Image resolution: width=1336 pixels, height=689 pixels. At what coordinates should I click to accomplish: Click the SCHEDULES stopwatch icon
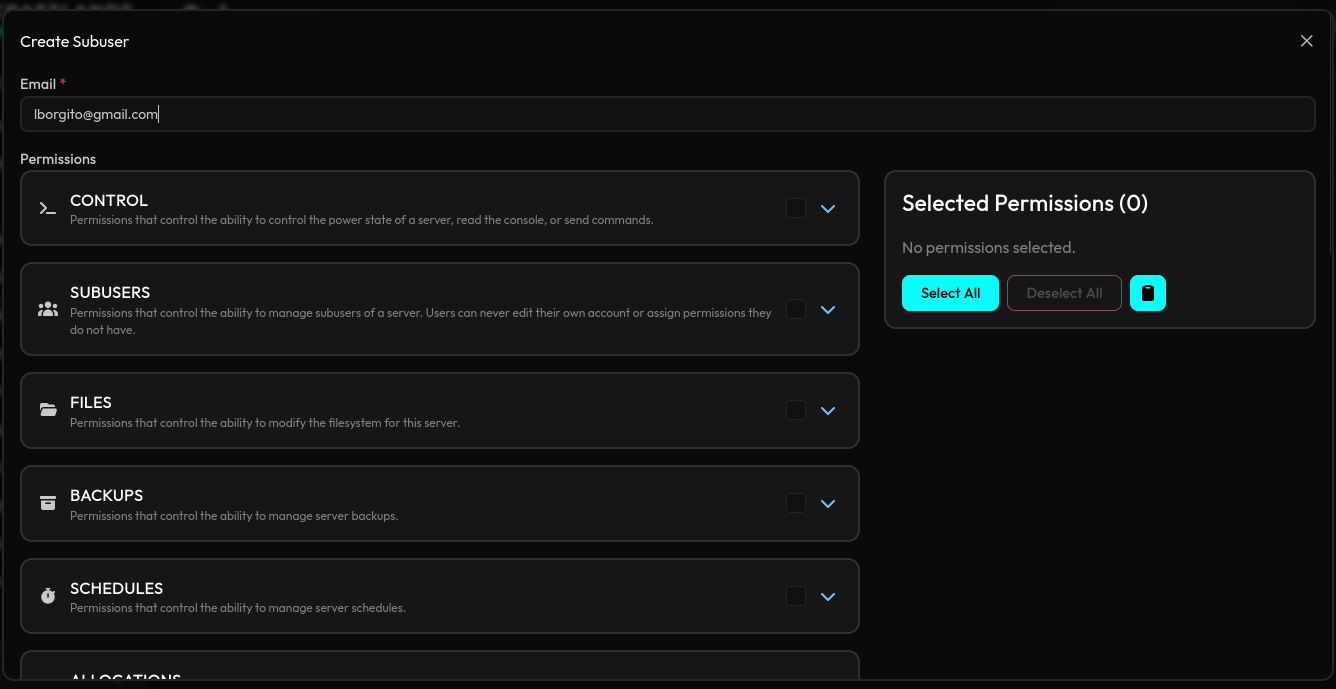pyautogui.click(x=47, y=596)
